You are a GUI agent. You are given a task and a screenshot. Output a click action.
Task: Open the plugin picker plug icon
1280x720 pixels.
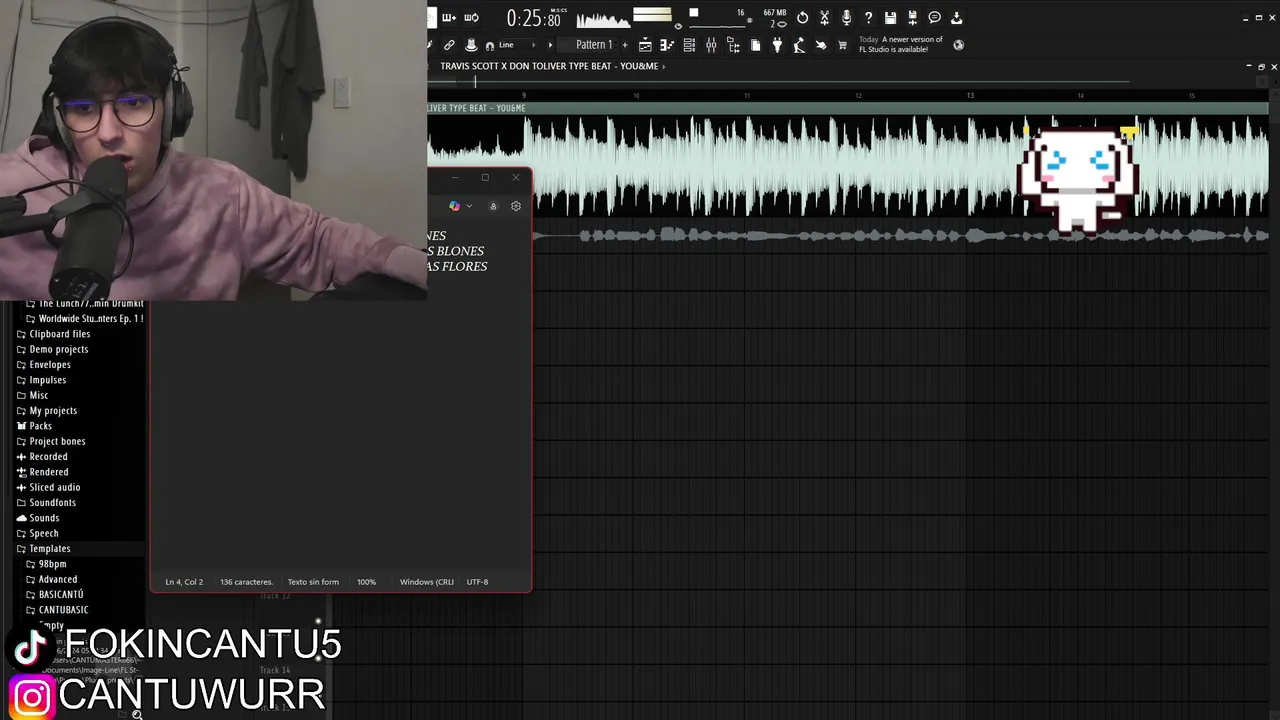tap(777, 45)
